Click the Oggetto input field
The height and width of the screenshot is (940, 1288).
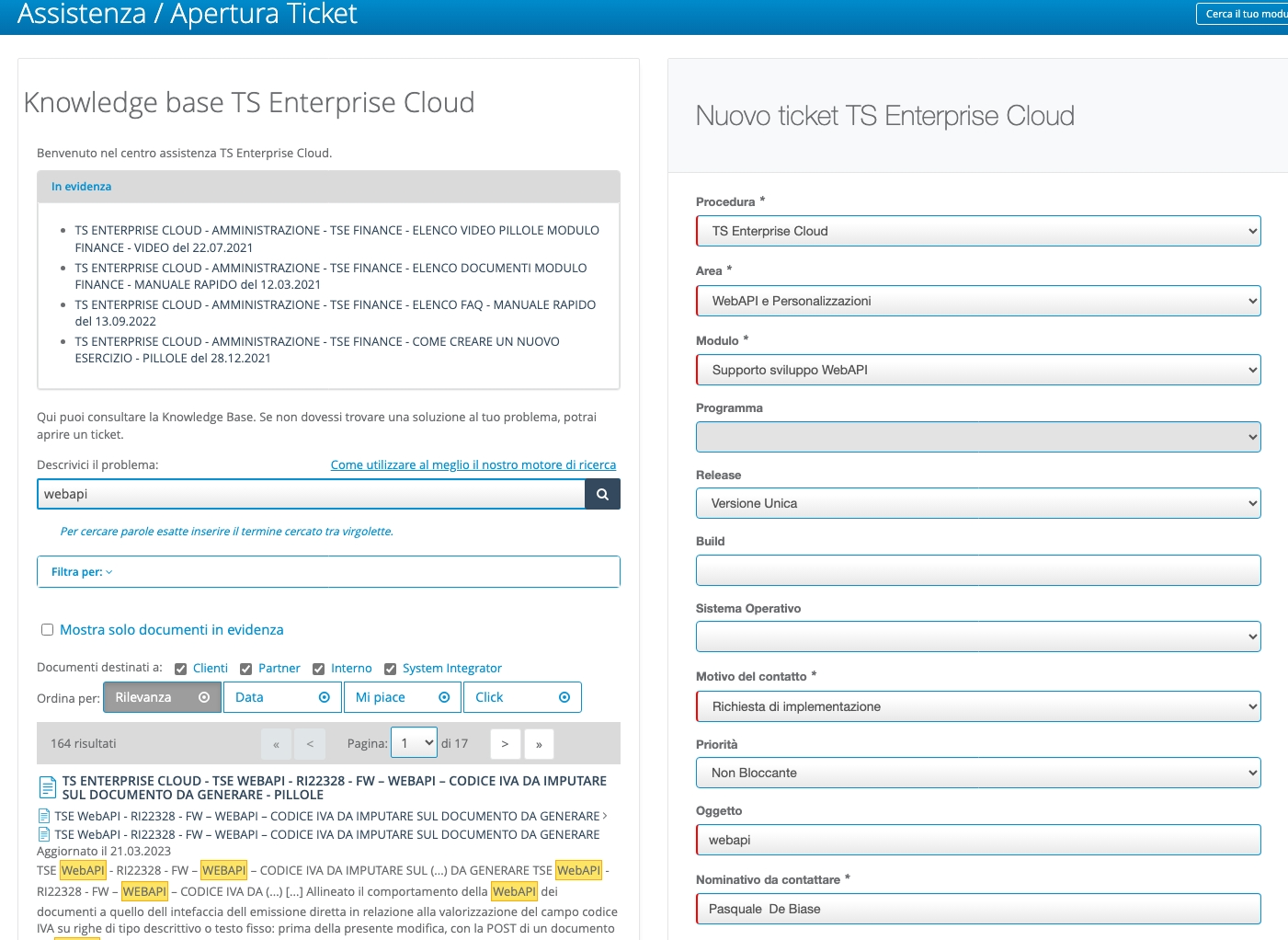978,840
